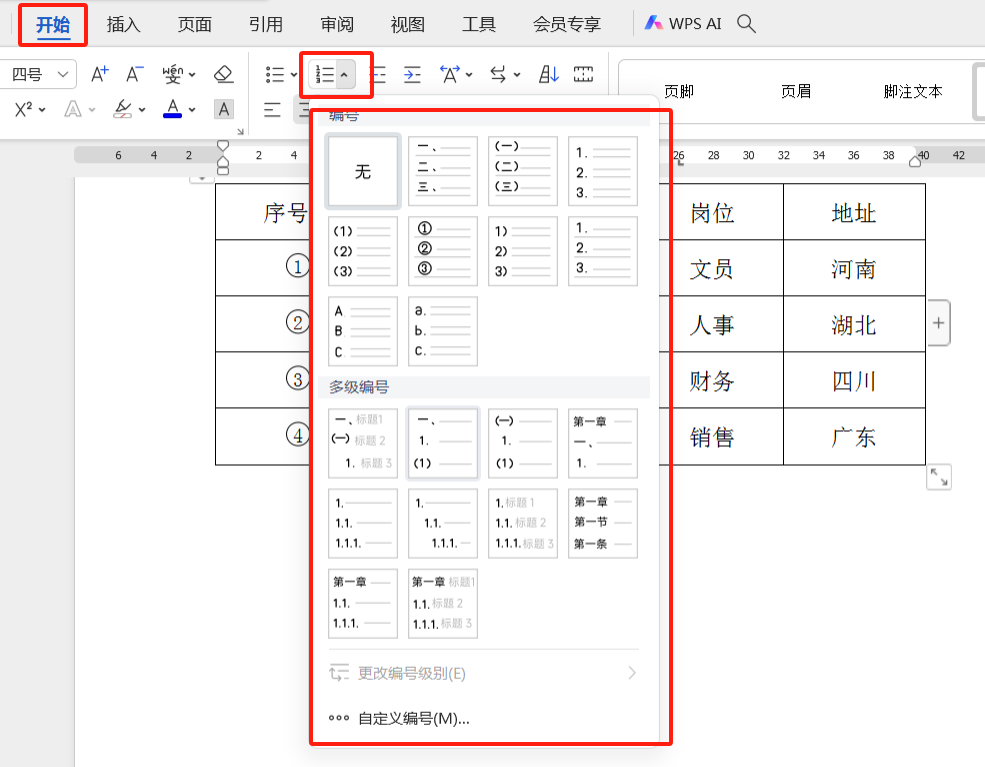
Task: Select the circled ①②③ numbering style
Action: pyautogui.click(x=443, y=251)
